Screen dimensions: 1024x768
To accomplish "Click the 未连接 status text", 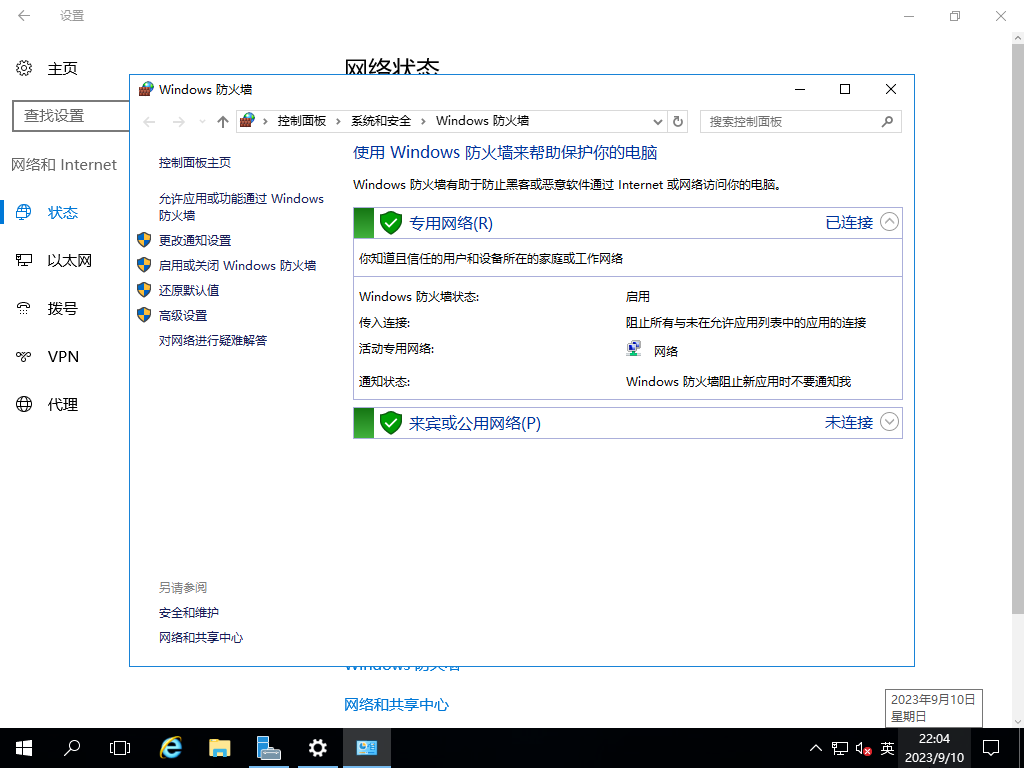I will (849, 423).
